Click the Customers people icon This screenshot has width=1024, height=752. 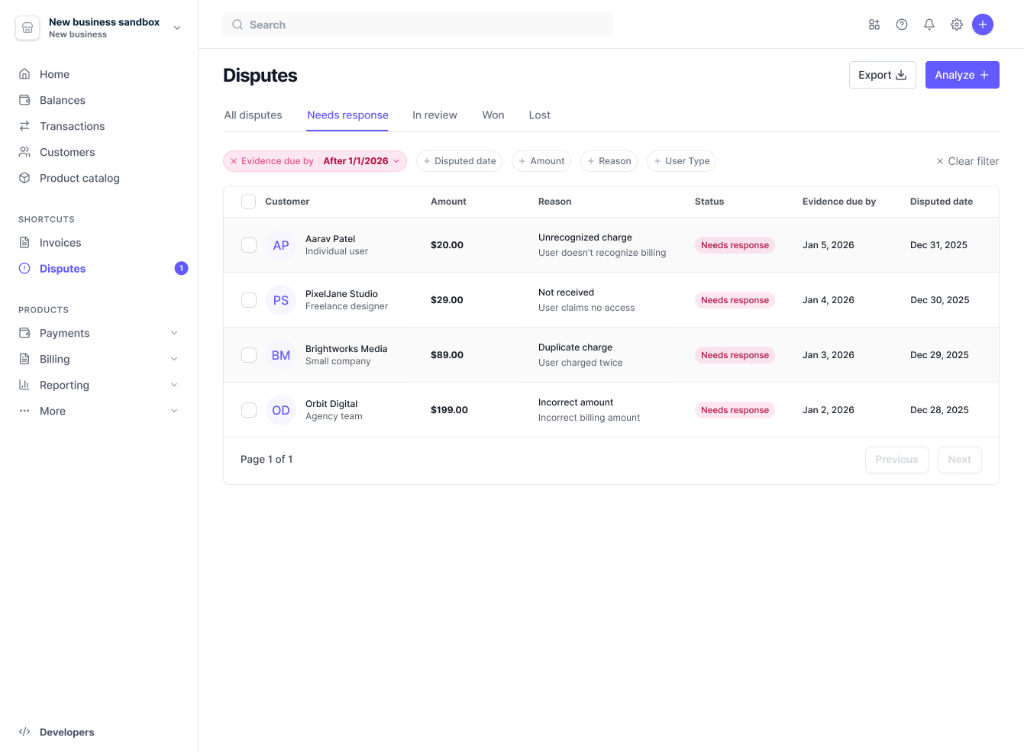click(24, 152)
